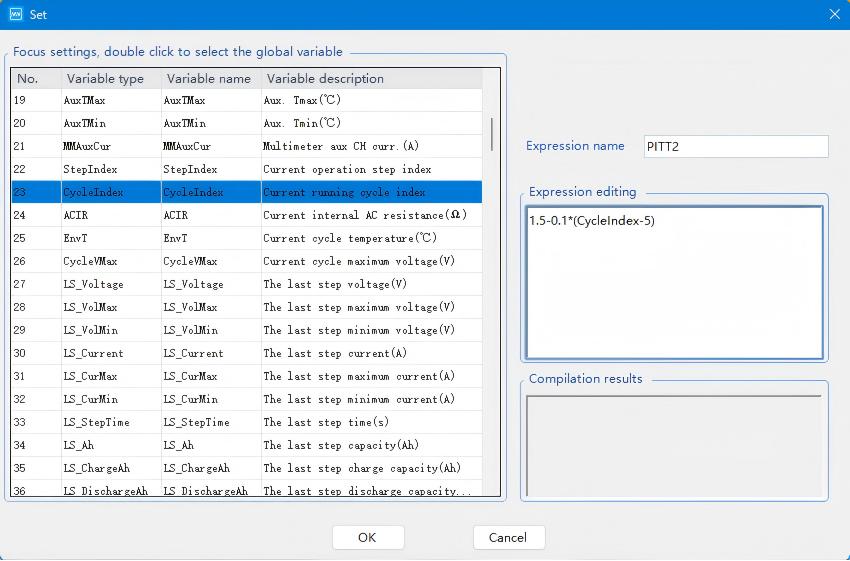
Task: Click inside the Expression editing box
Action: (674, 282)
